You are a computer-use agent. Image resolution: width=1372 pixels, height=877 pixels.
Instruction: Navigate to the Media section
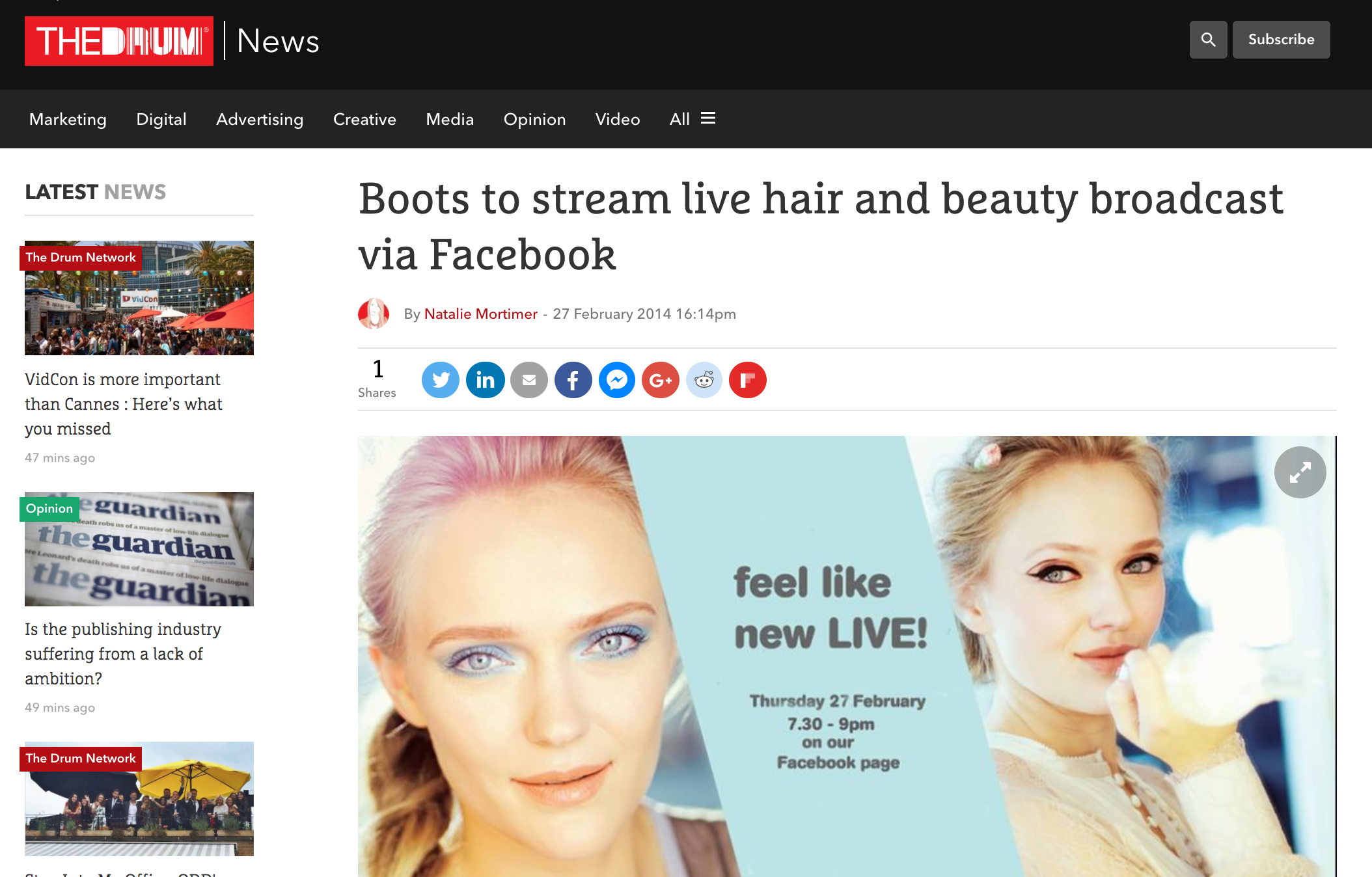450,119
